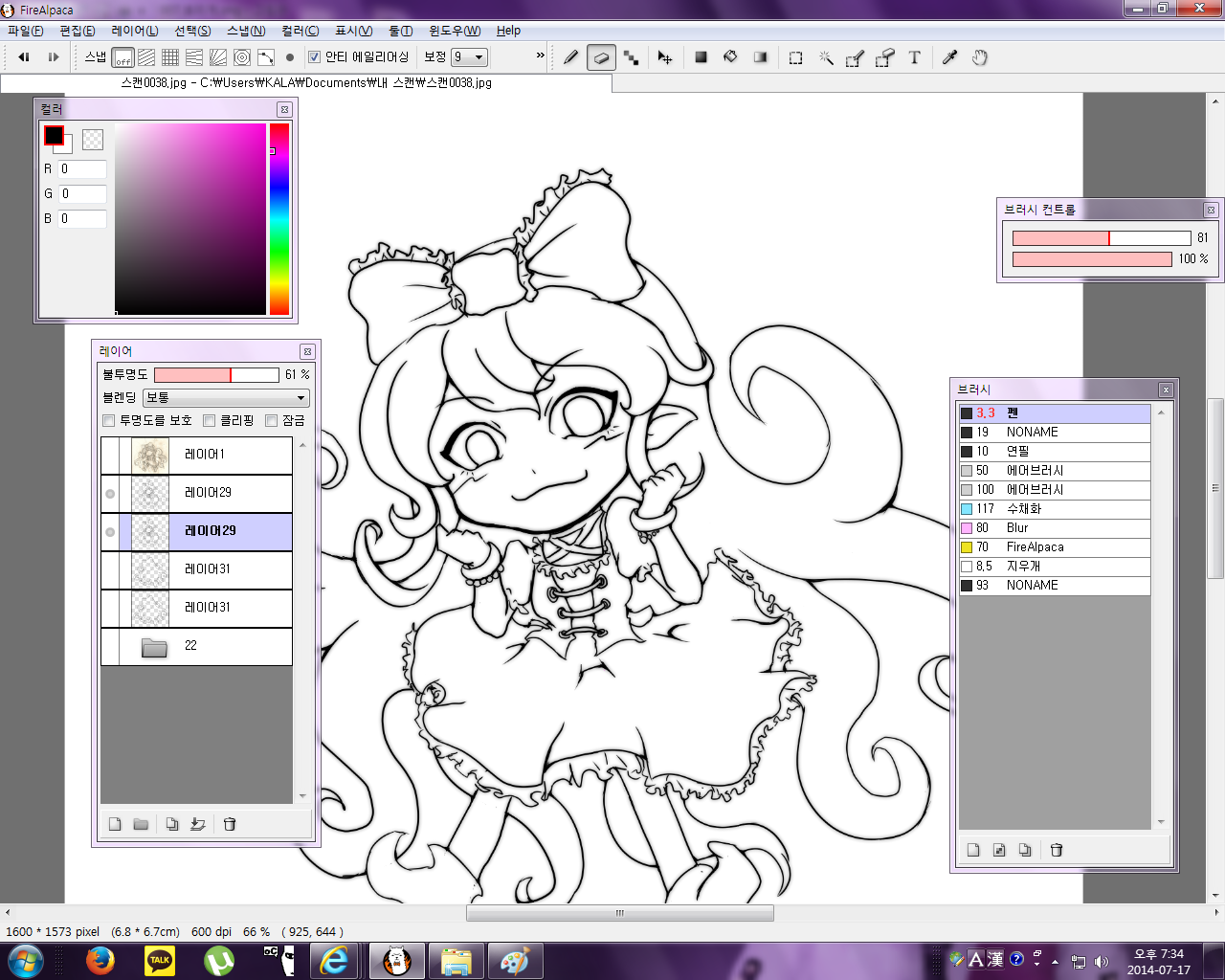Activate the Hand pan tool

point(979,57)
